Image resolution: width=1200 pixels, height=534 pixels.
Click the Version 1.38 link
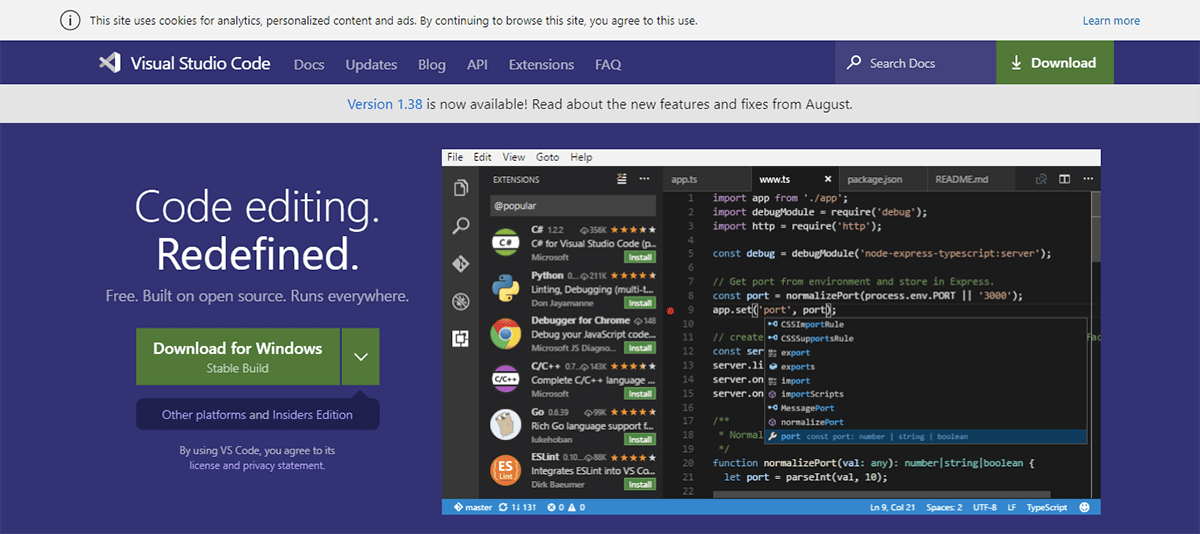coord(384,104)
